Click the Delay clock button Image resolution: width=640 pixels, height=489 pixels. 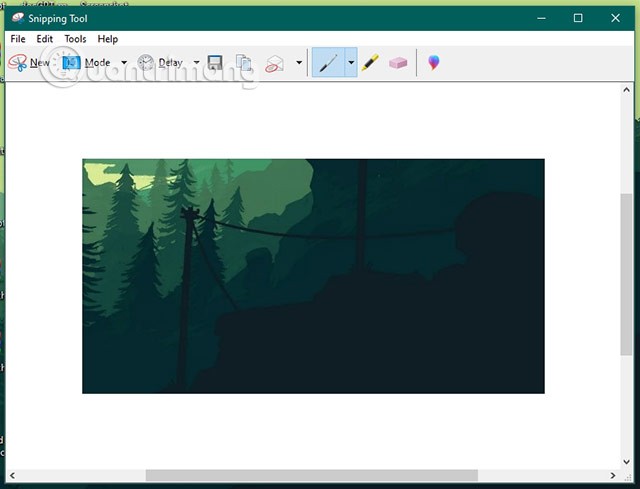point(160,62)
